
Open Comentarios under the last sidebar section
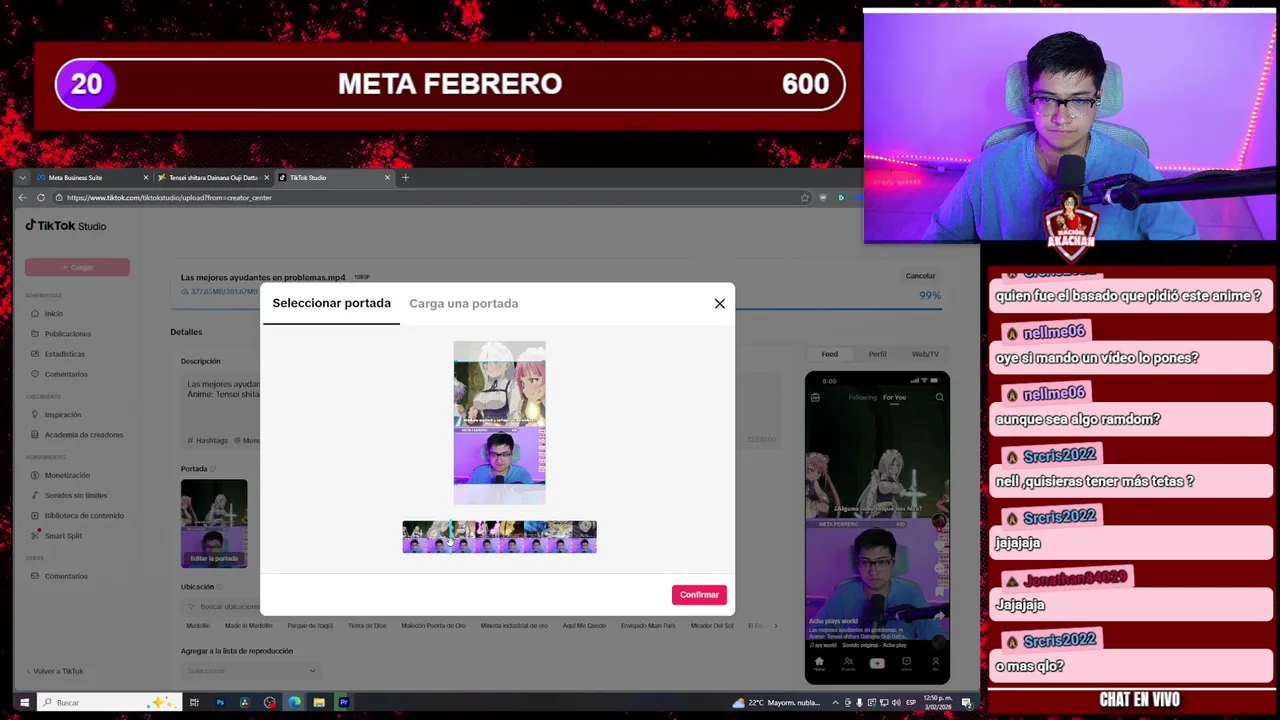66,576
